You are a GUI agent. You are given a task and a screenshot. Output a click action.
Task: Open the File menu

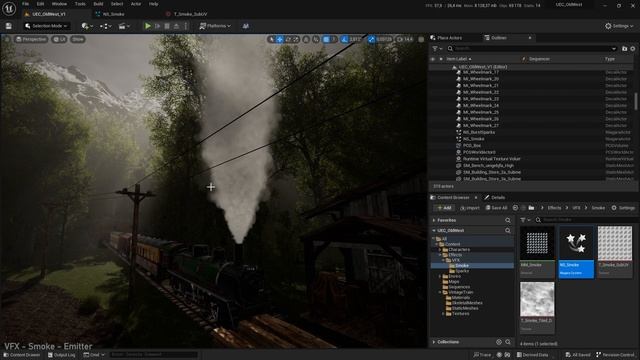[x=25, y=4]
